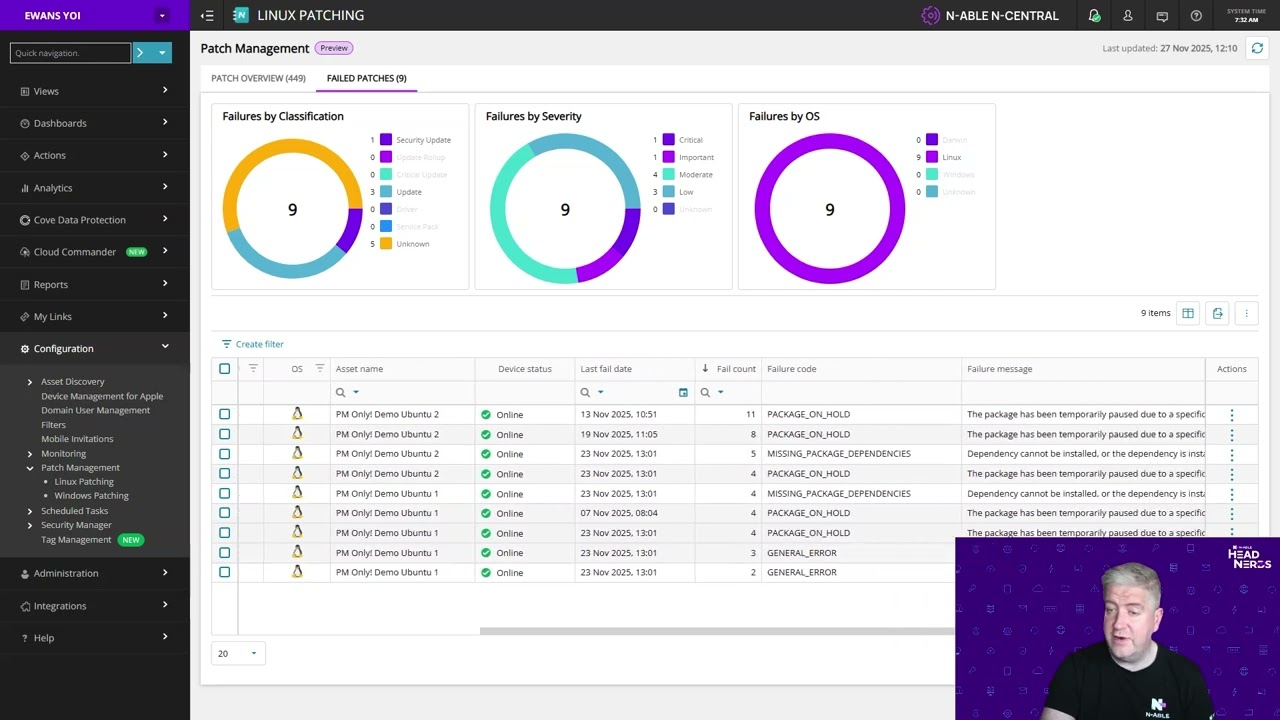The width and height of the screenshot is (1280, 720).
Task: Open the notifications bell icon
Action: (1094, 16)
